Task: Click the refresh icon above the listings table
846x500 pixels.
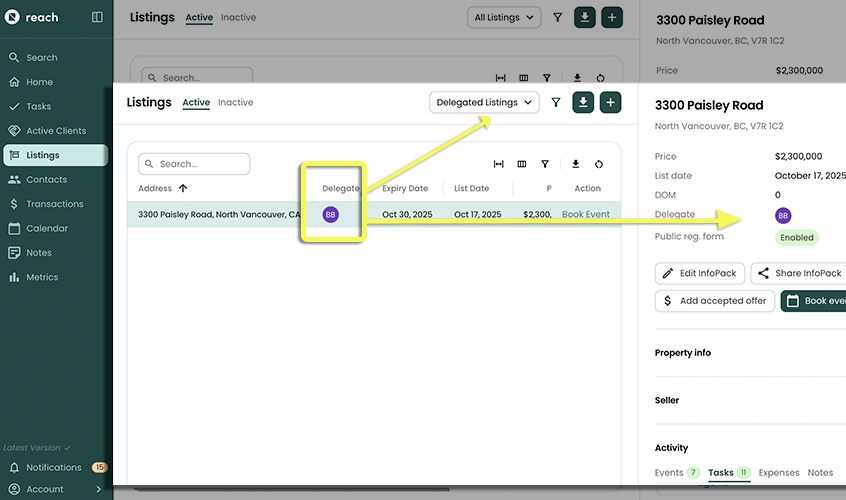Action: pos(599,164)
